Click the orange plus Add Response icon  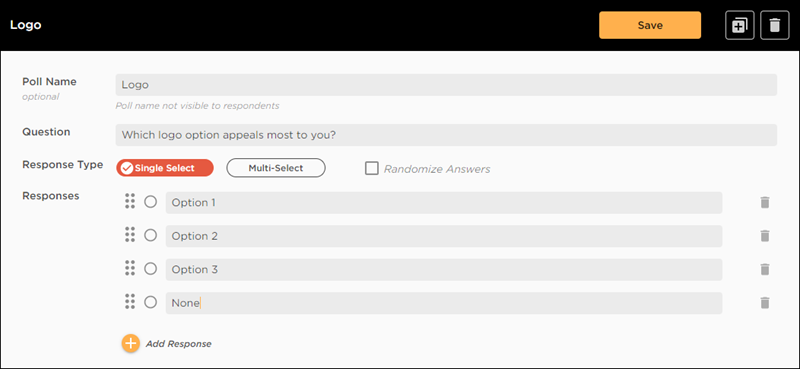pyautogui.click(x=130, y=343)
